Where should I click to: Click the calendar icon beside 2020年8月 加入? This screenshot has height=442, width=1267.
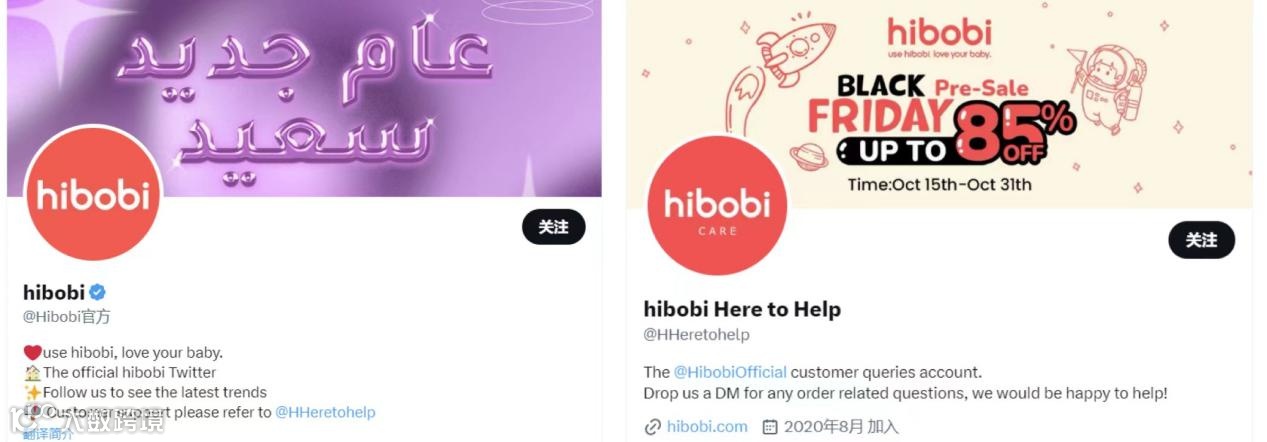770,427
